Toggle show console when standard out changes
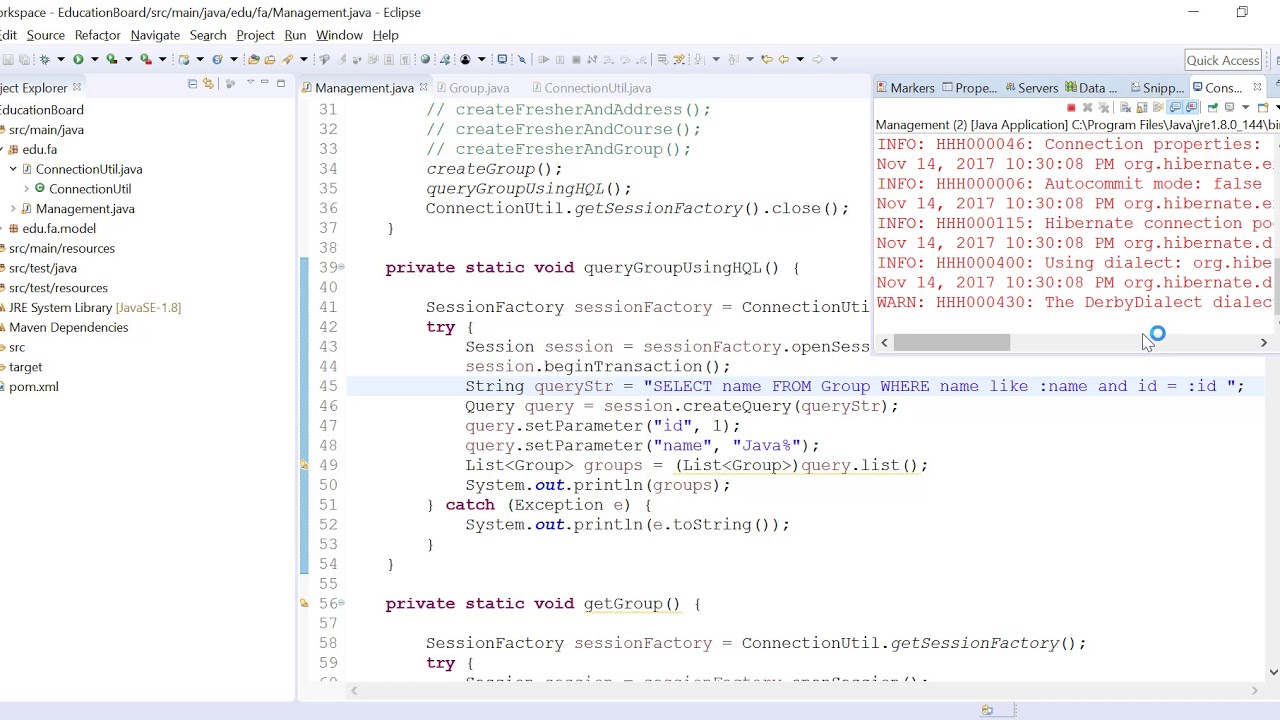Viewport: 1280px width, 720px height. click(x=1175, y=107)
